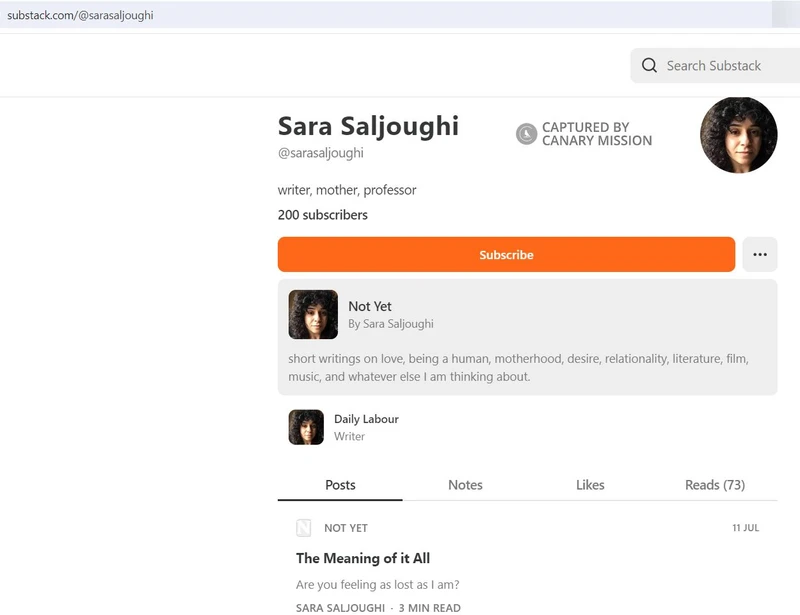
Task: Open the Not Yet publication thumbnail
Action: (313, 314)
